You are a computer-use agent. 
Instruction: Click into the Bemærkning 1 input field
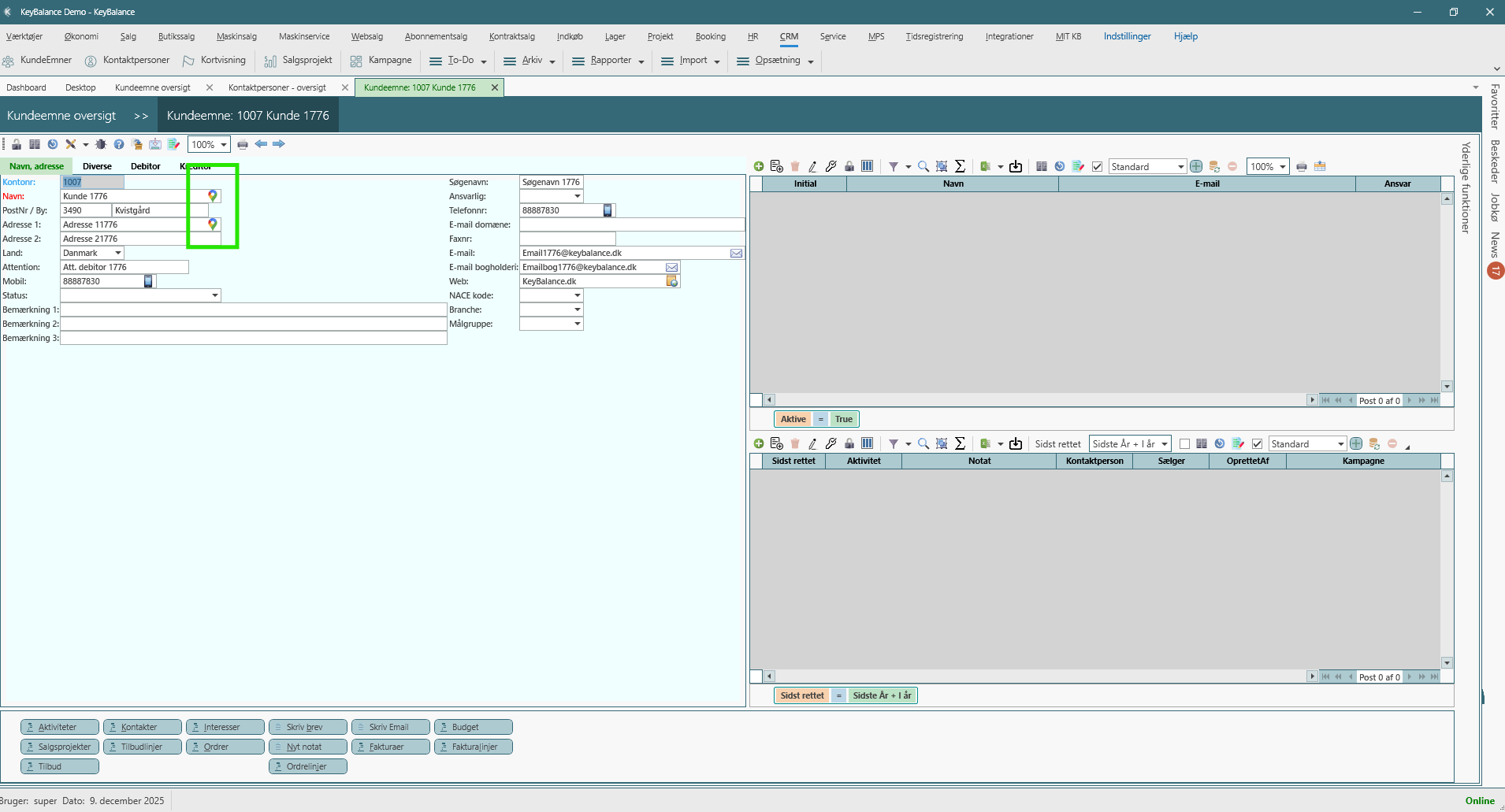[x=253, y=310]
